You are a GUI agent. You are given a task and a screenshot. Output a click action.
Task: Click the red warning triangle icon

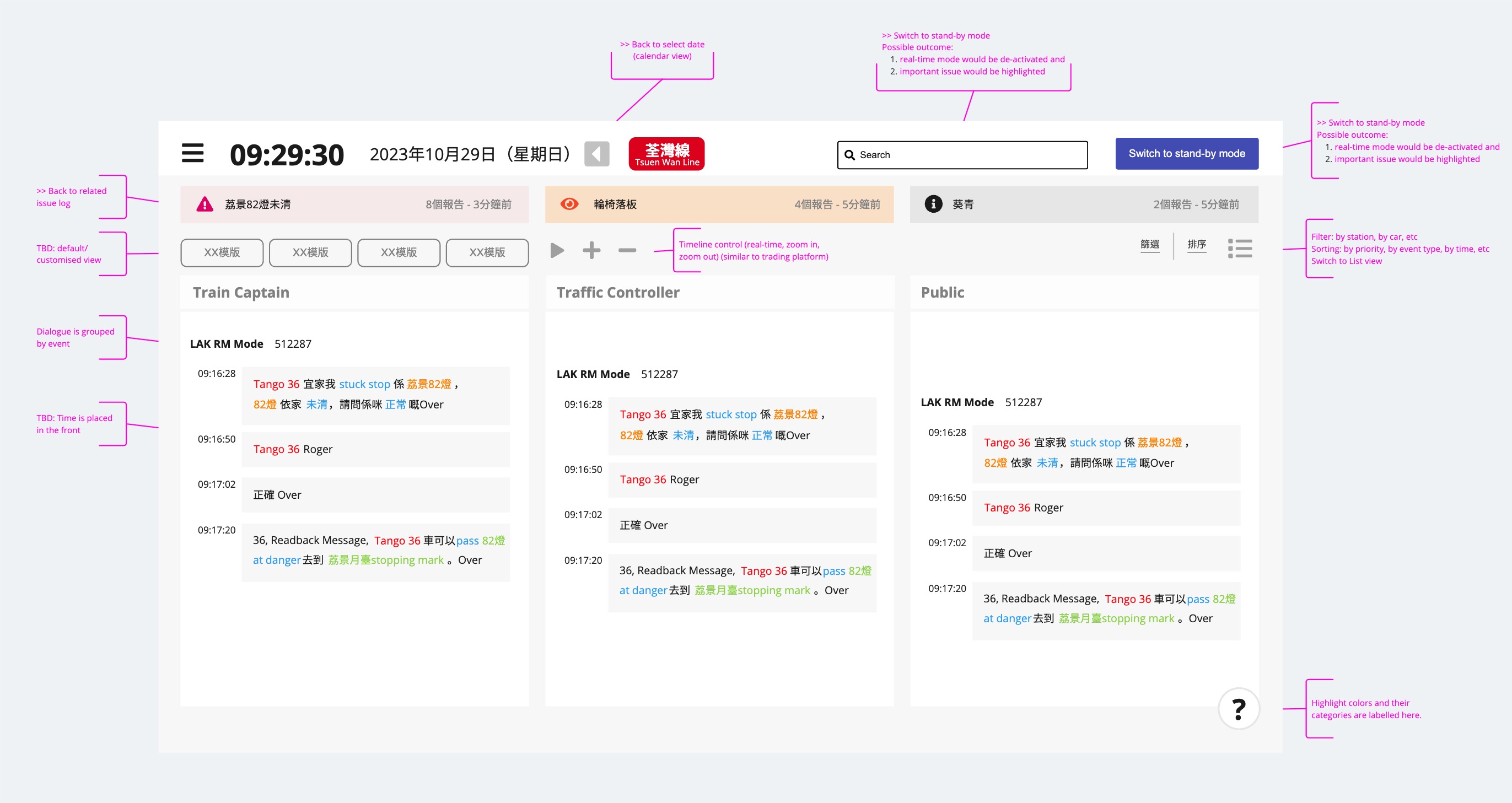point(205,204)
